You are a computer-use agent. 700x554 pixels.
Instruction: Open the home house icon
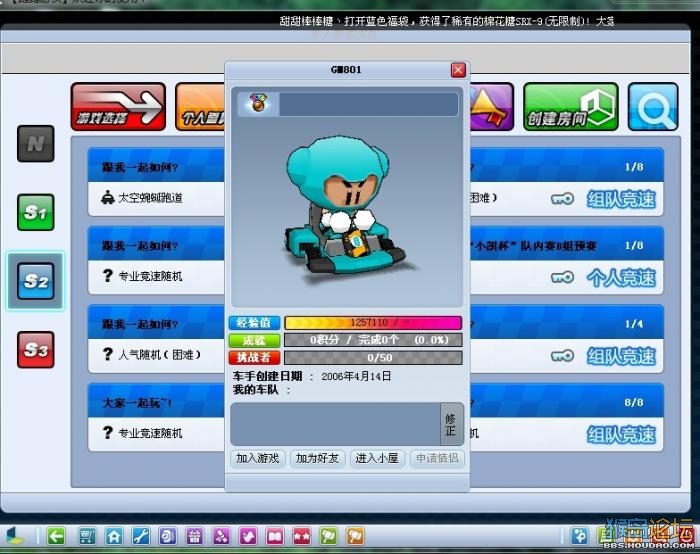[114, 536]
